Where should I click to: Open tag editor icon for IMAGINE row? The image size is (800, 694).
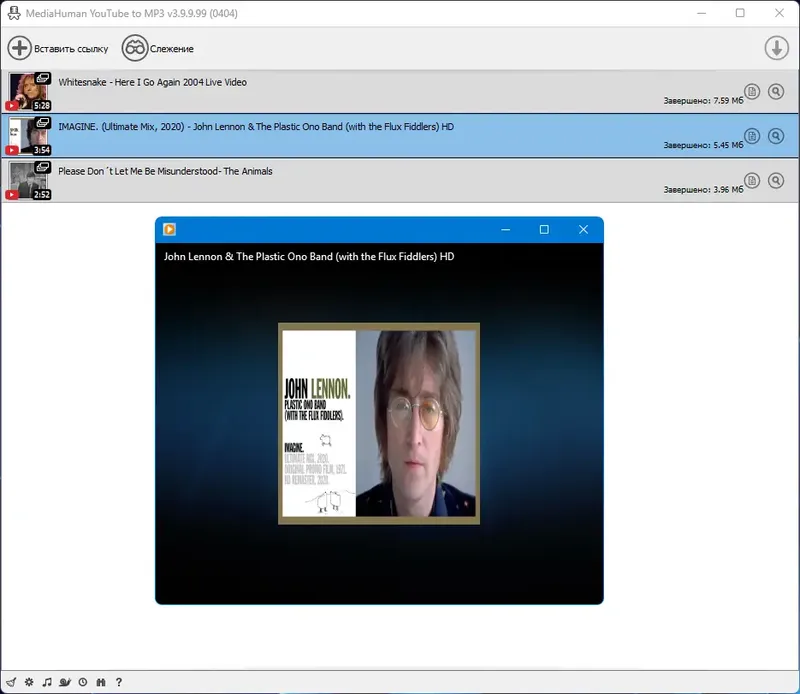tap(752, 136)
